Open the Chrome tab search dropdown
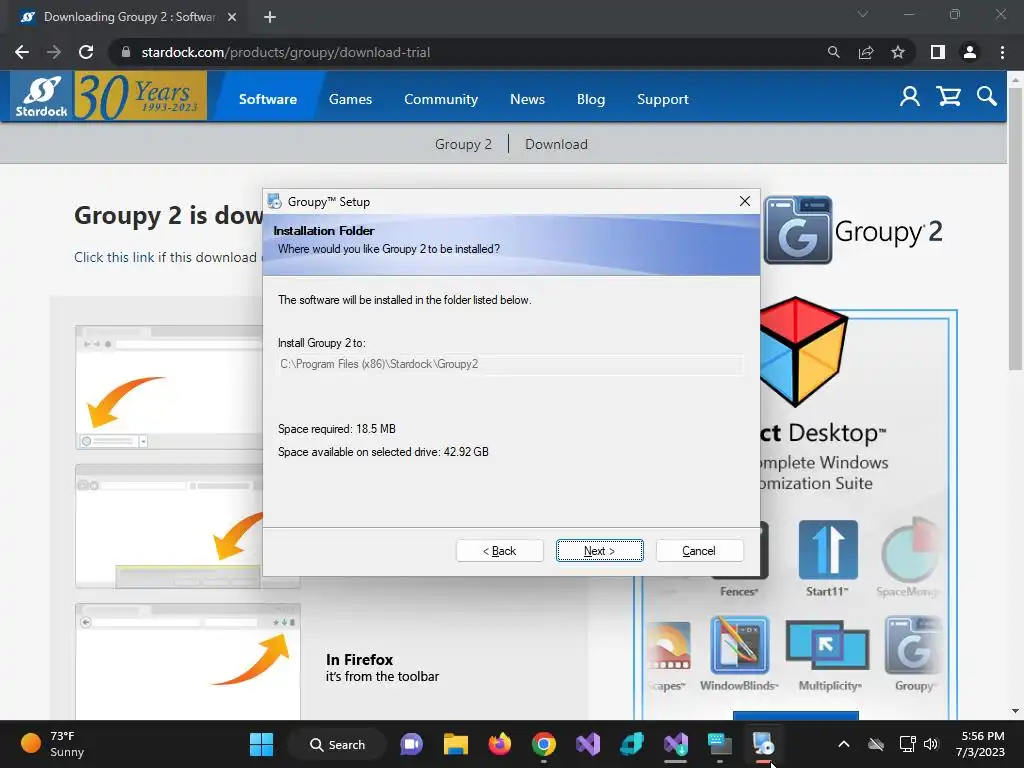The image size is (1024, 768). [x=863, y=14]
